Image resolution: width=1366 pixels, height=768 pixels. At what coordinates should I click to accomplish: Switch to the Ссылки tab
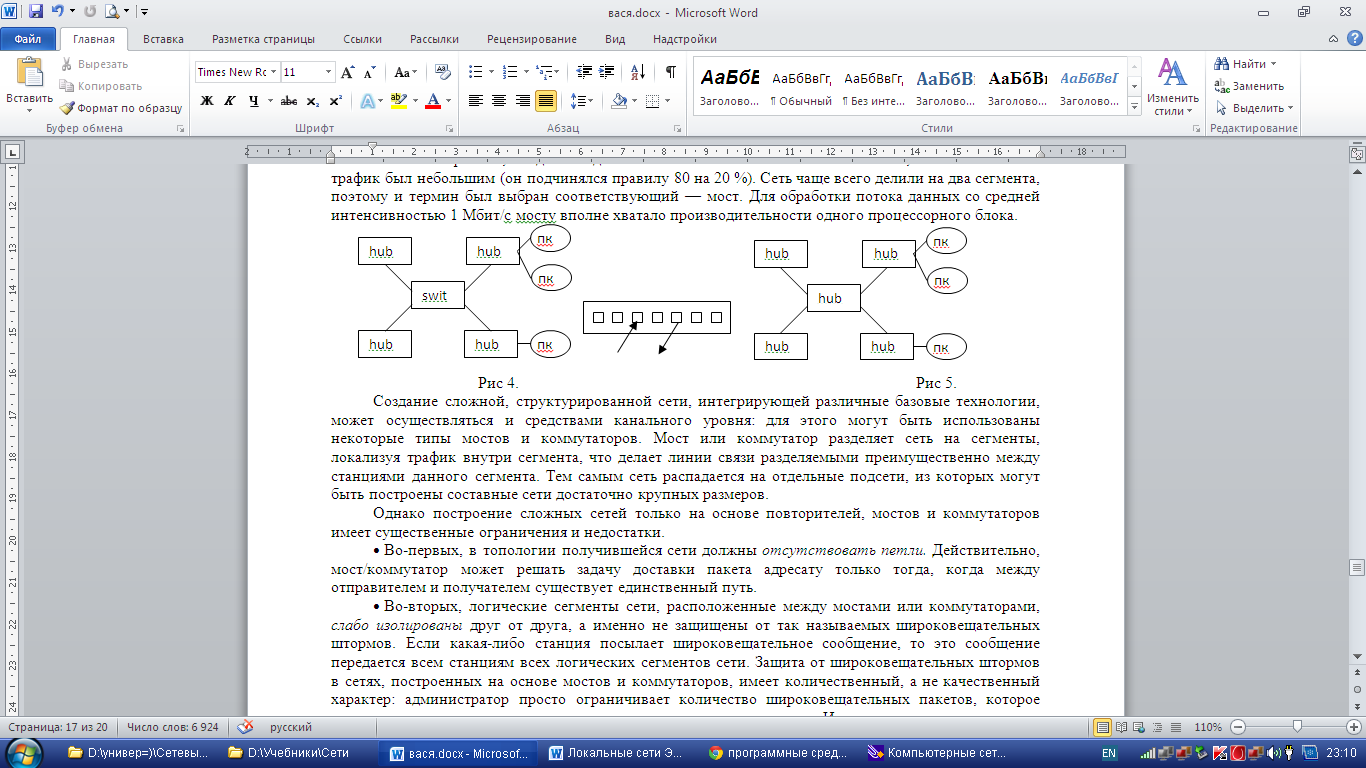362,39
